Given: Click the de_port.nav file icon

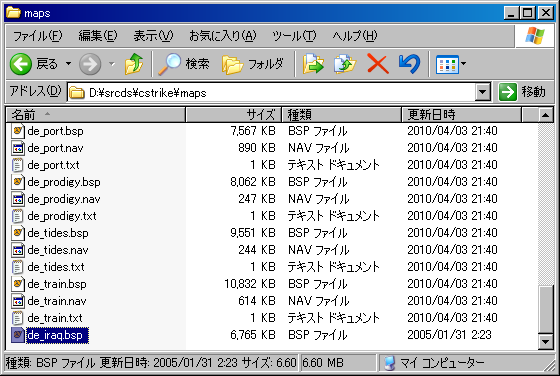Looking at the screenshot, I should [x=18, y=148].
